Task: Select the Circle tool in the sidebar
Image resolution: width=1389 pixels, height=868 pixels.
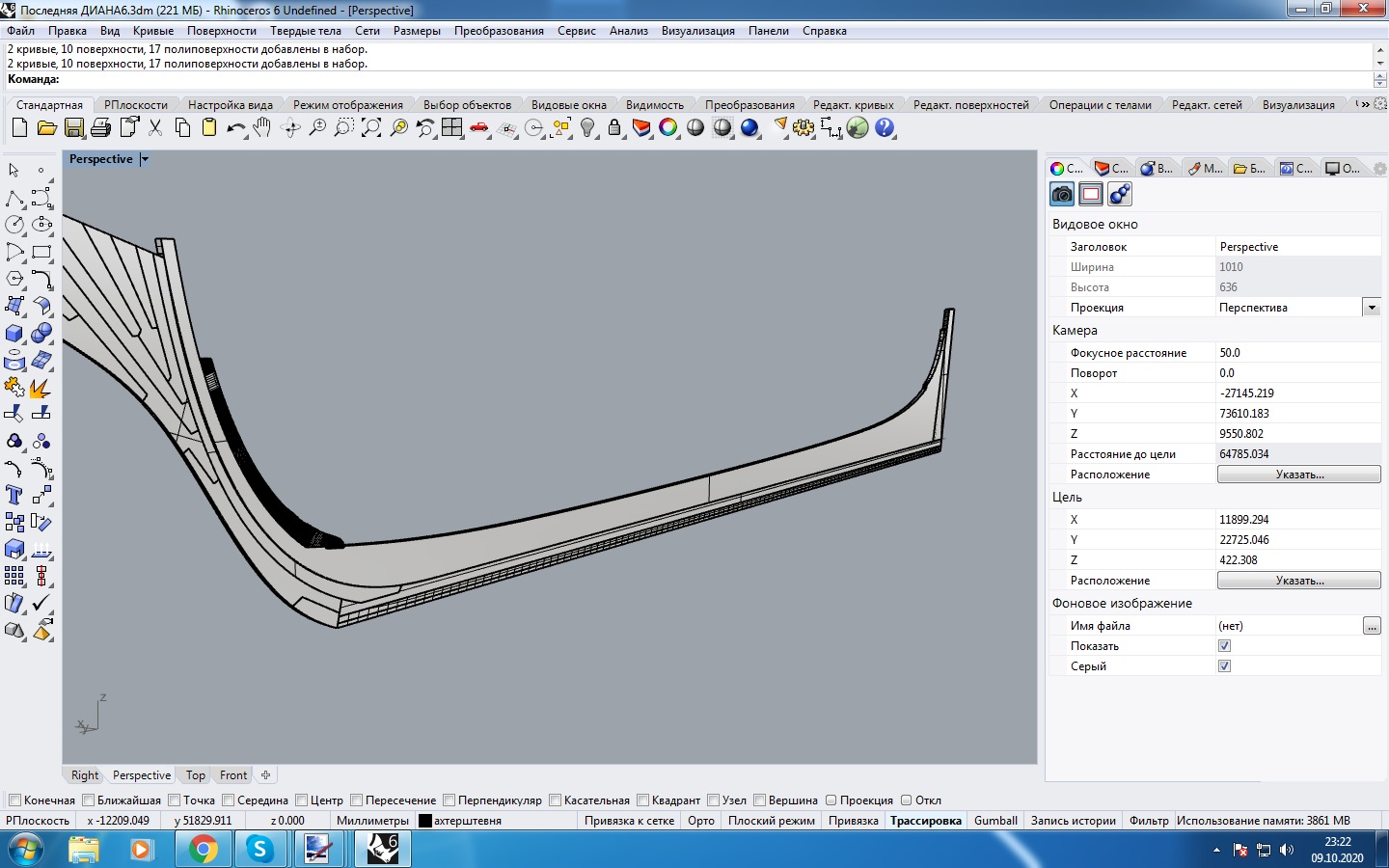Action: 14,225
